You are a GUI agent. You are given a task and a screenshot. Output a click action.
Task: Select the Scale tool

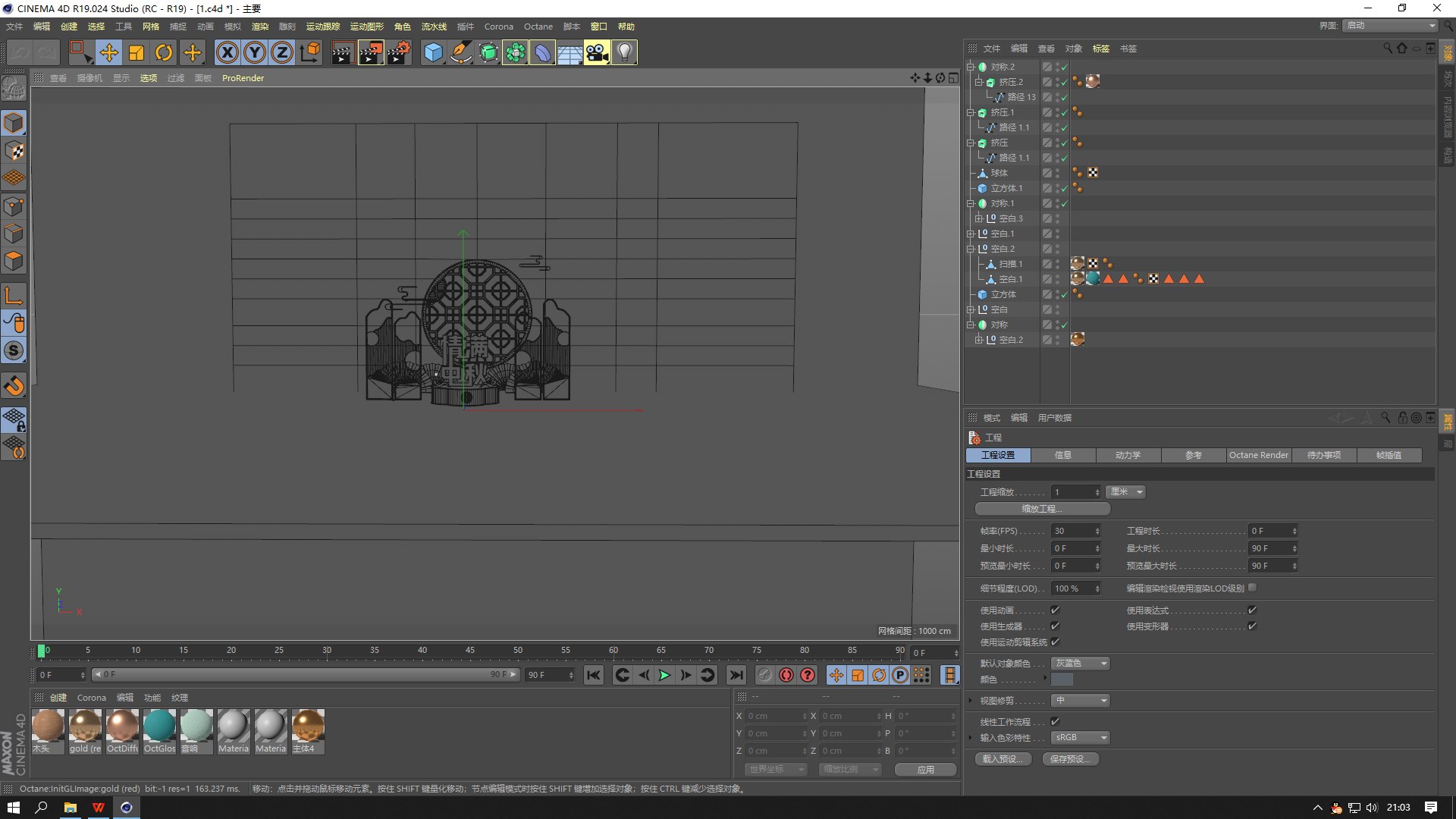click(136, 52)
